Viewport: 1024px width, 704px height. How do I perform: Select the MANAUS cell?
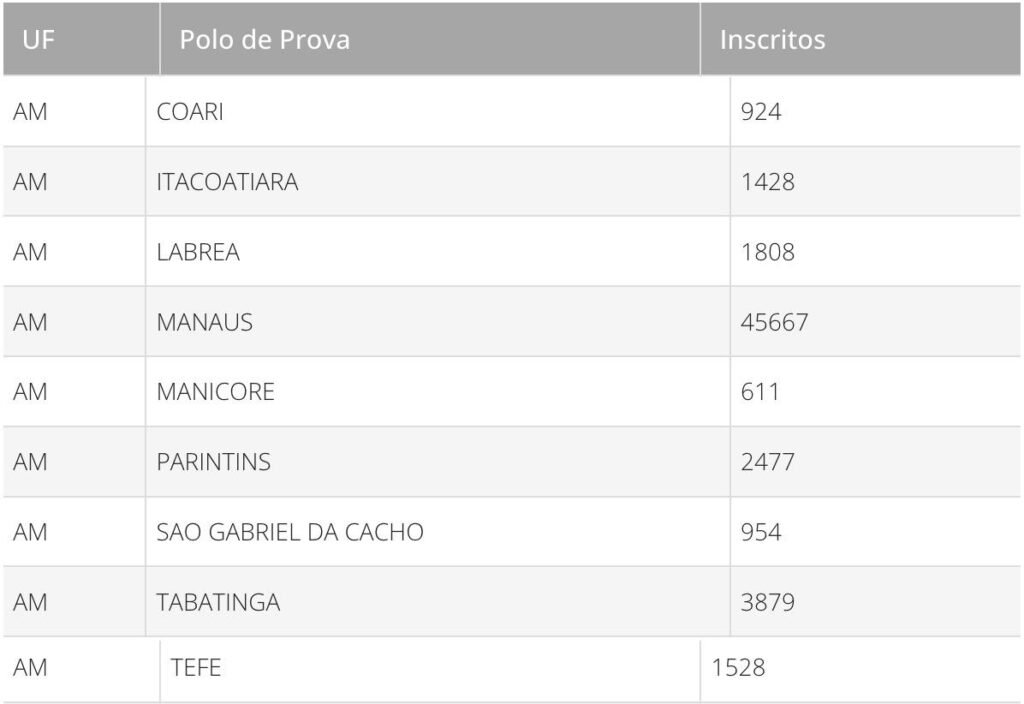205,322
